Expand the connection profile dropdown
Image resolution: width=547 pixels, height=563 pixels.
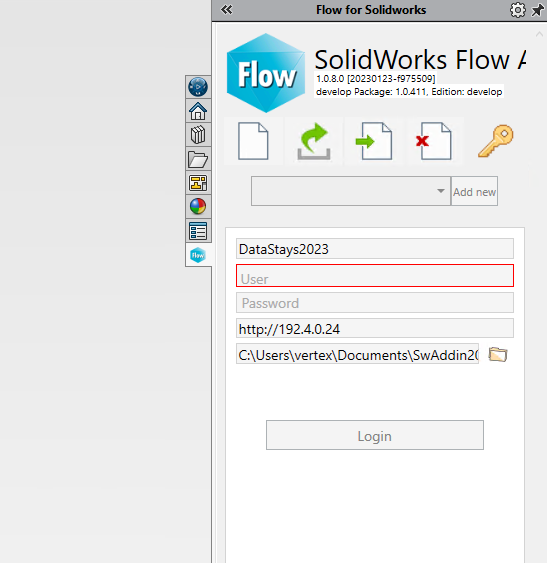[x=351, y=191]
